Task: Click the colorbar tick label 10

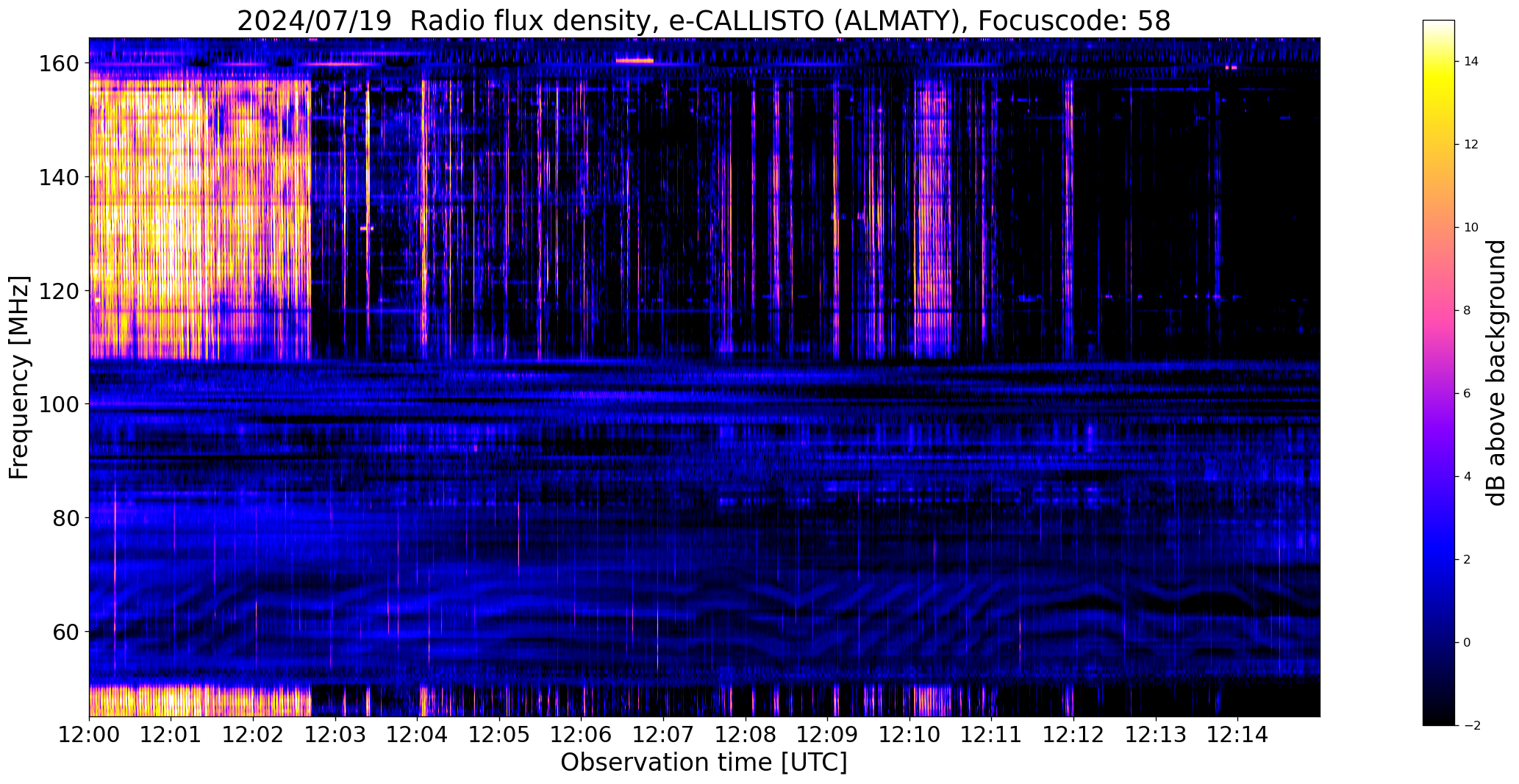Action: coord(1471,228)
